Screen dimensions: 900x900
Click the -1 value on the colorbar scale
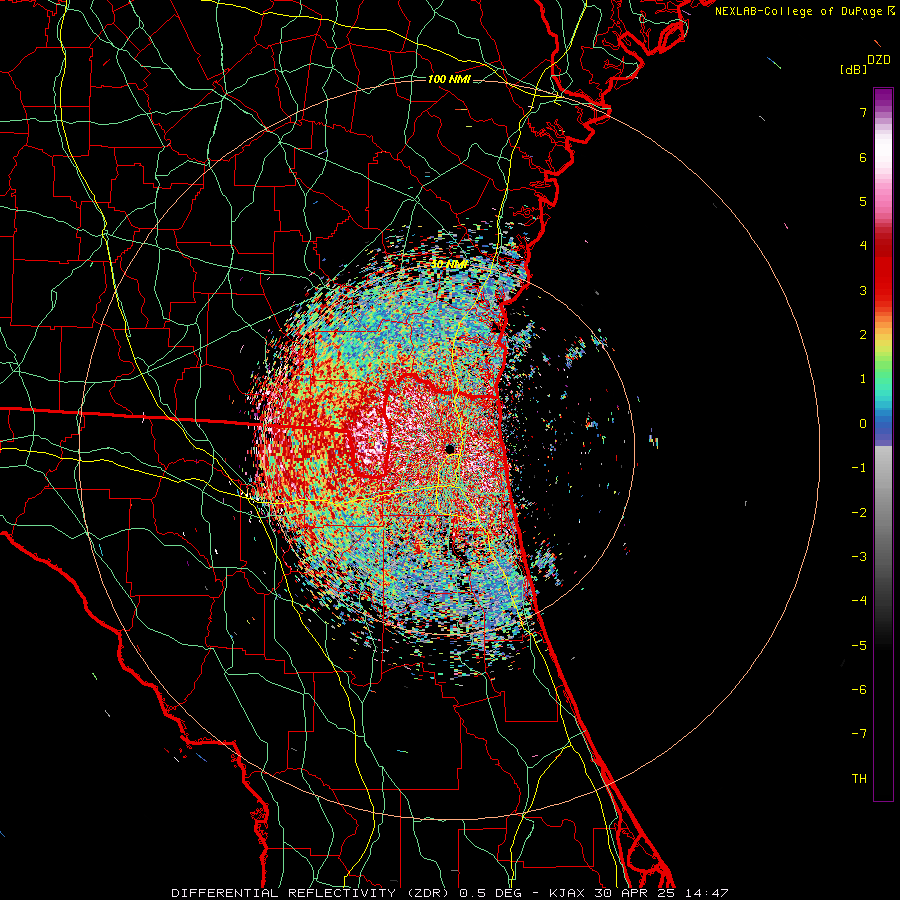[859, 468]
